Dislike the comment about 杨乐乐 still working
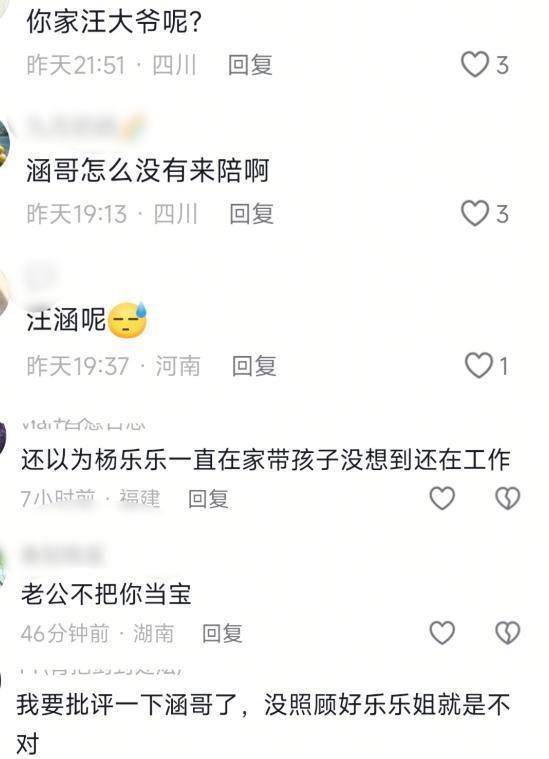 (x=507, y=498)
